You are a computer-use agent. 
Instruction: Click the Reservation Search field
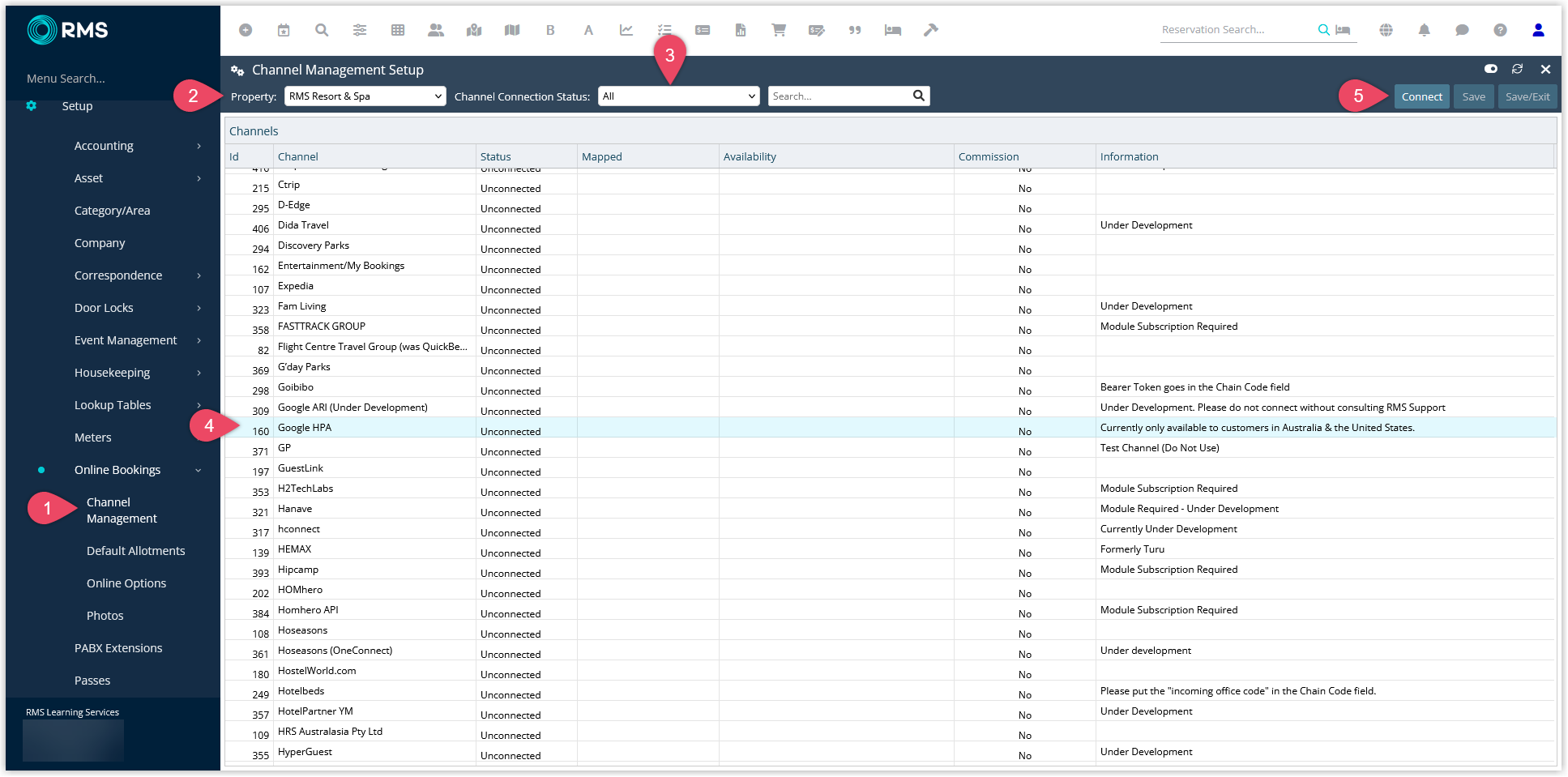coord(1237,30)
